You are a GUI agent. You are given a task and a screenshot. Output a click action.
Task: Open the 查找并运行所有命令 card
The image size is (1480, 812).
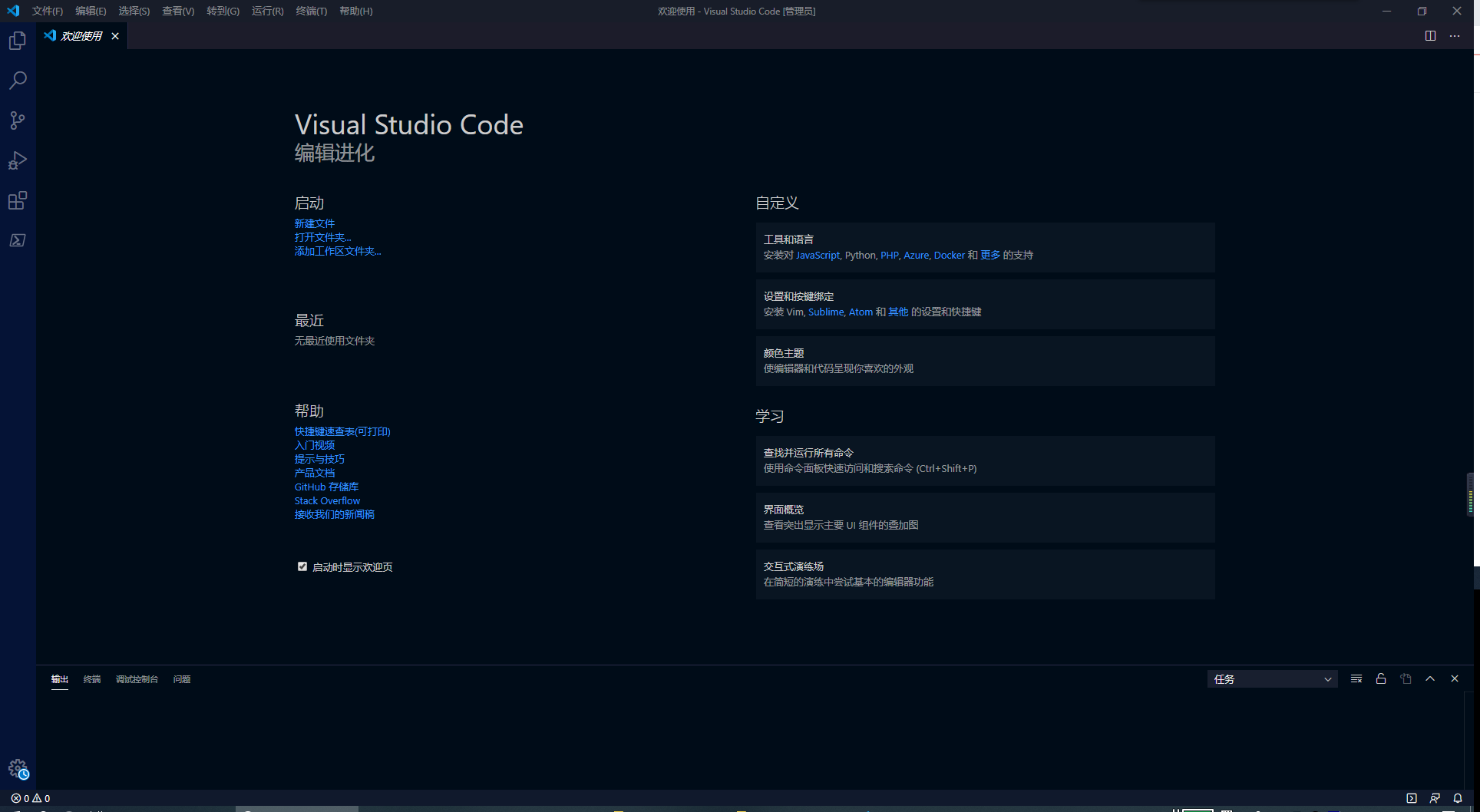pyautogui.click(x=985, y=460)
